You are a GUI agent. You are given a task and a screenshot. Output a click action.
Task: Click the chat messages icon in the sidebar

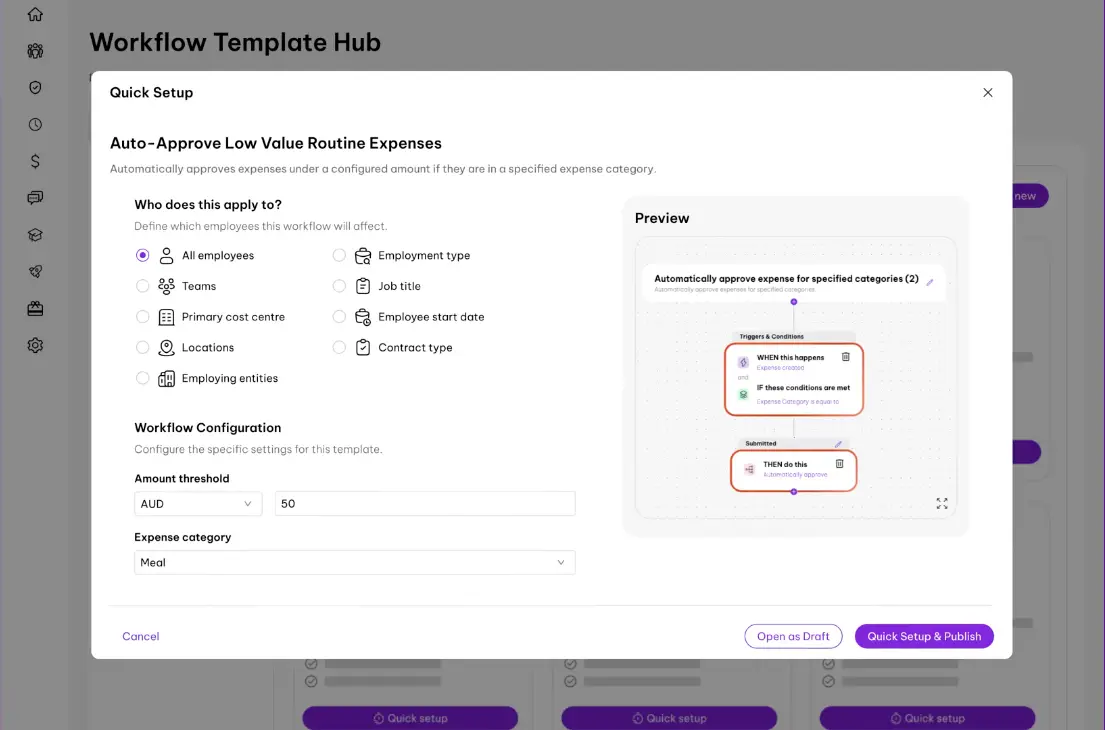point(35,197)
